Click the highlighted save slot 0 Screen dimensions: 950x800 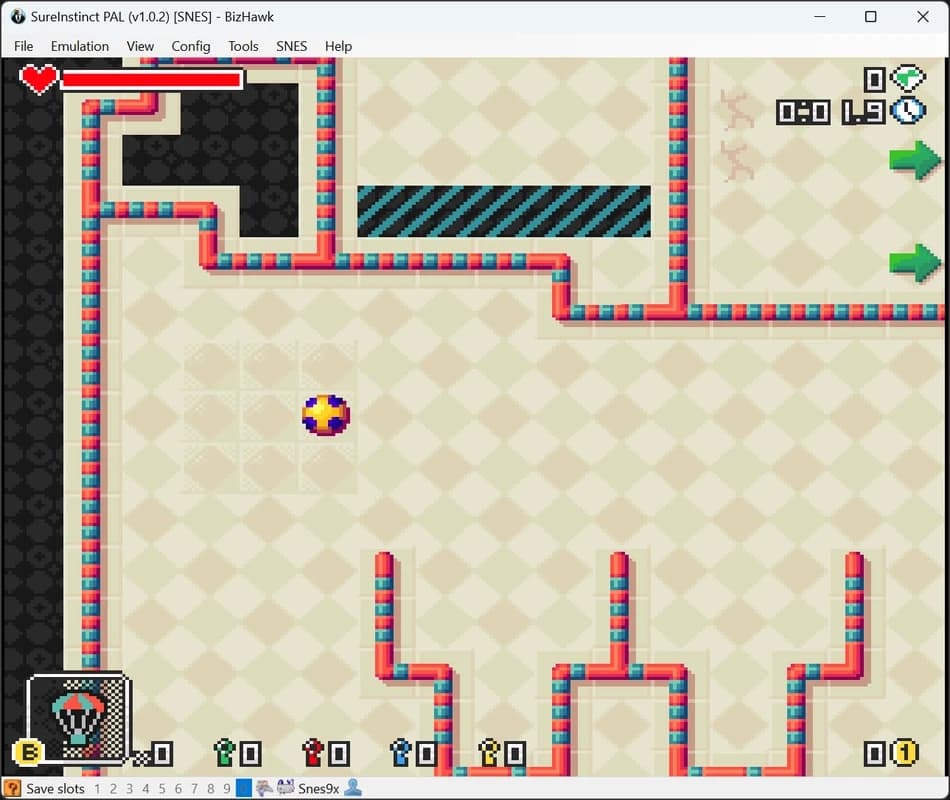(243, 789)
